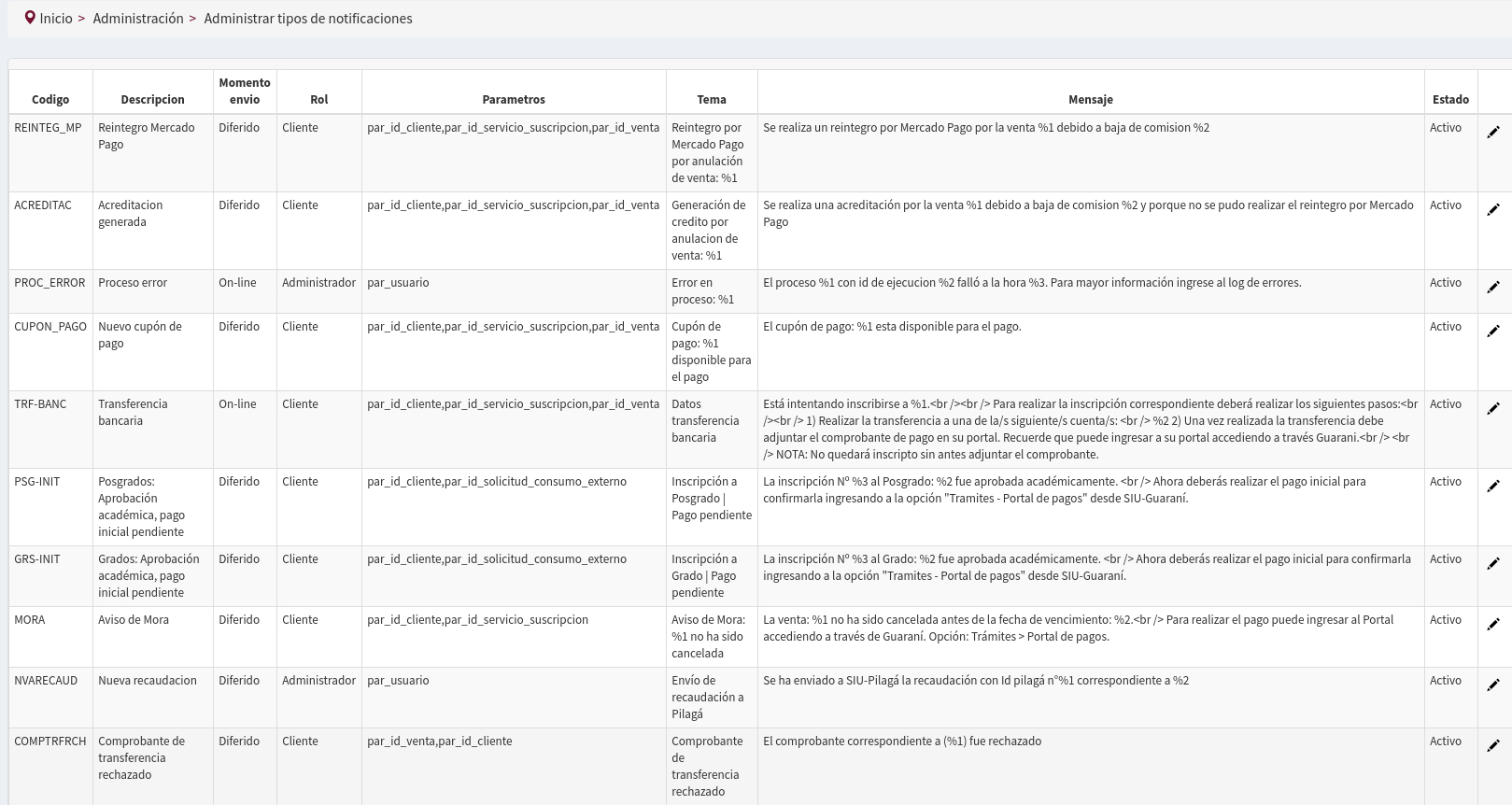The width and height of the screenshot is (1512, 805).
Task: Click message about cupón de pago disponible
Action: click(x=892, y=326)
